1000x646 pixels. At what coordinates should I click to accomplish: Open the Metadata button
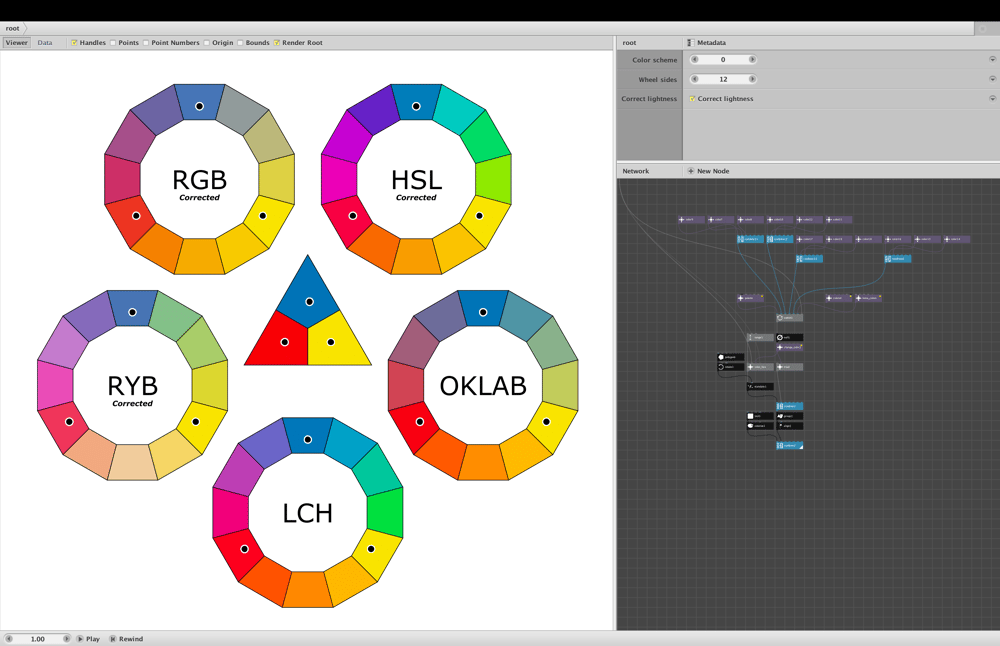707,43
